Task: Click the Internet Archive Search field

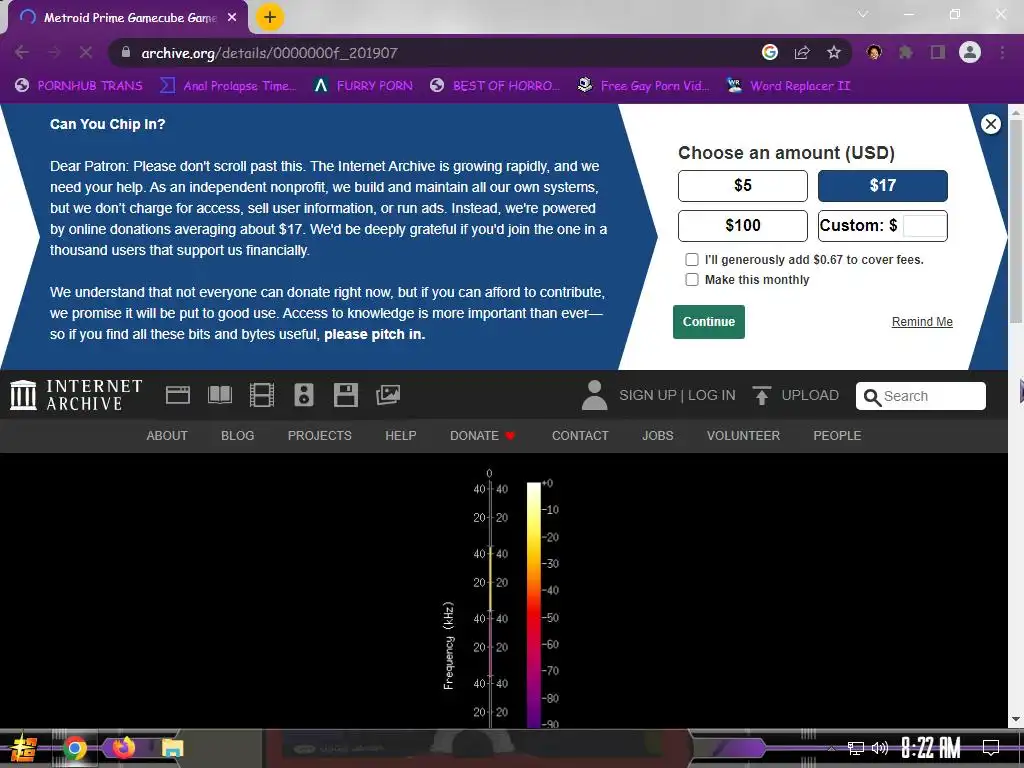Action: (x=921, y=396)
